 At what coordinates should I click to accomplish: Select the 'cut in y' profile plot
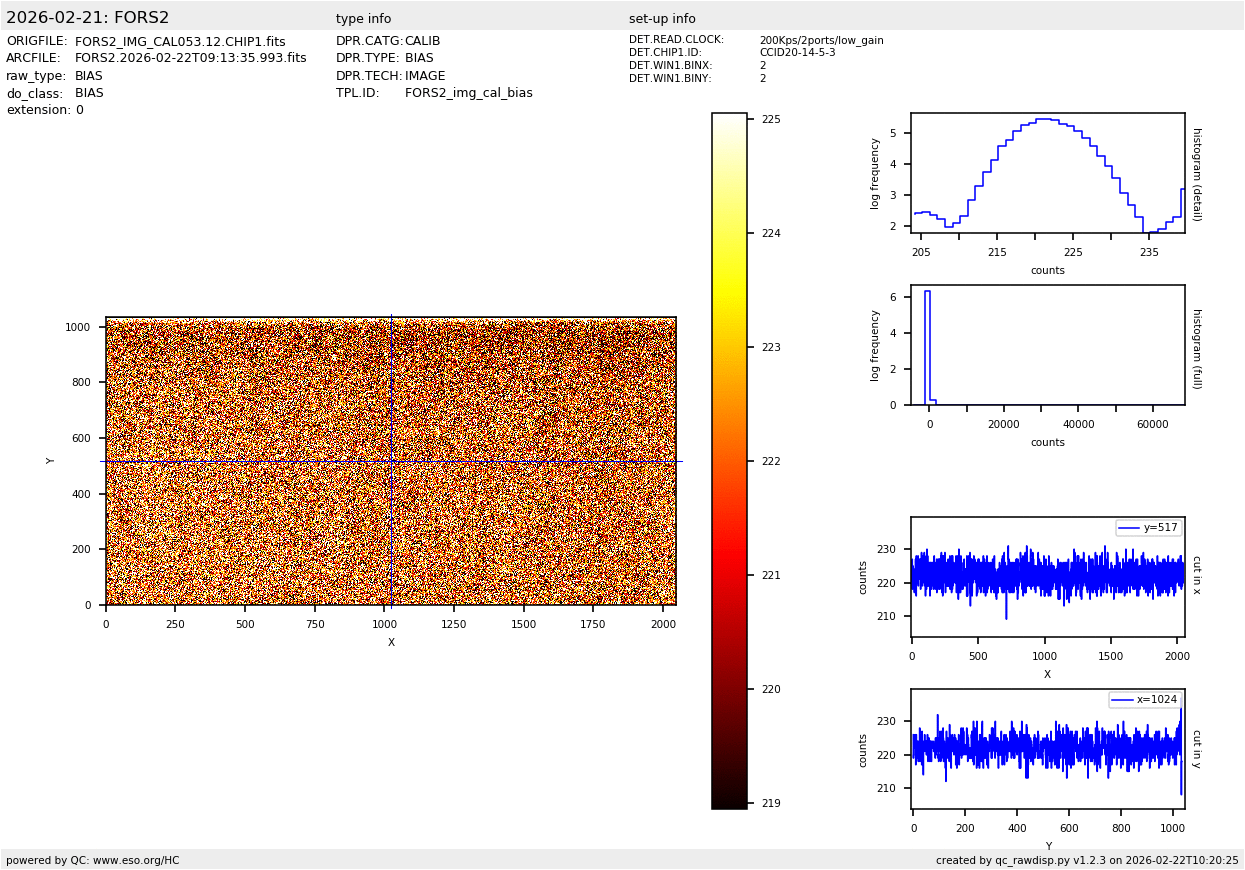[1047, 749]
